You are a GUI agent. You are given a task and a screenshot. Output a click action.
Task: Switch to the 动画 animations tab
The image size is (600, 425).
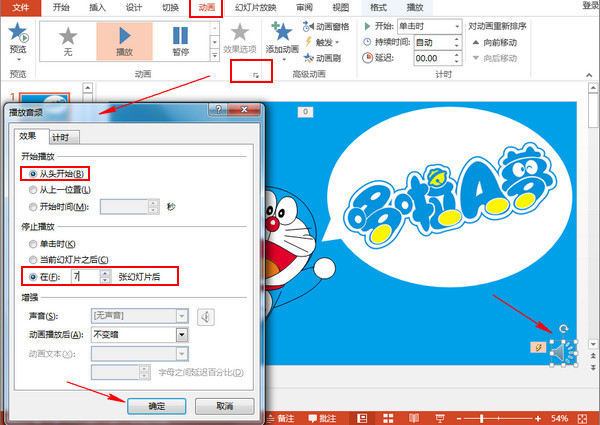pyautogui.click(x=207, y=8)
